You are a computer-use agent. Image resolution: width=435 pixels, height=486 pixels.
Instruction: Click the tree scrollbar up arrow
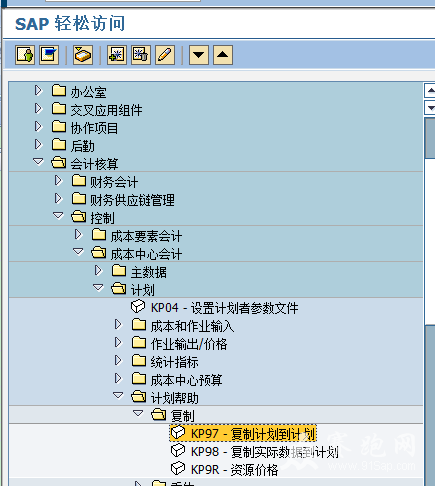[x=430, y=90]
